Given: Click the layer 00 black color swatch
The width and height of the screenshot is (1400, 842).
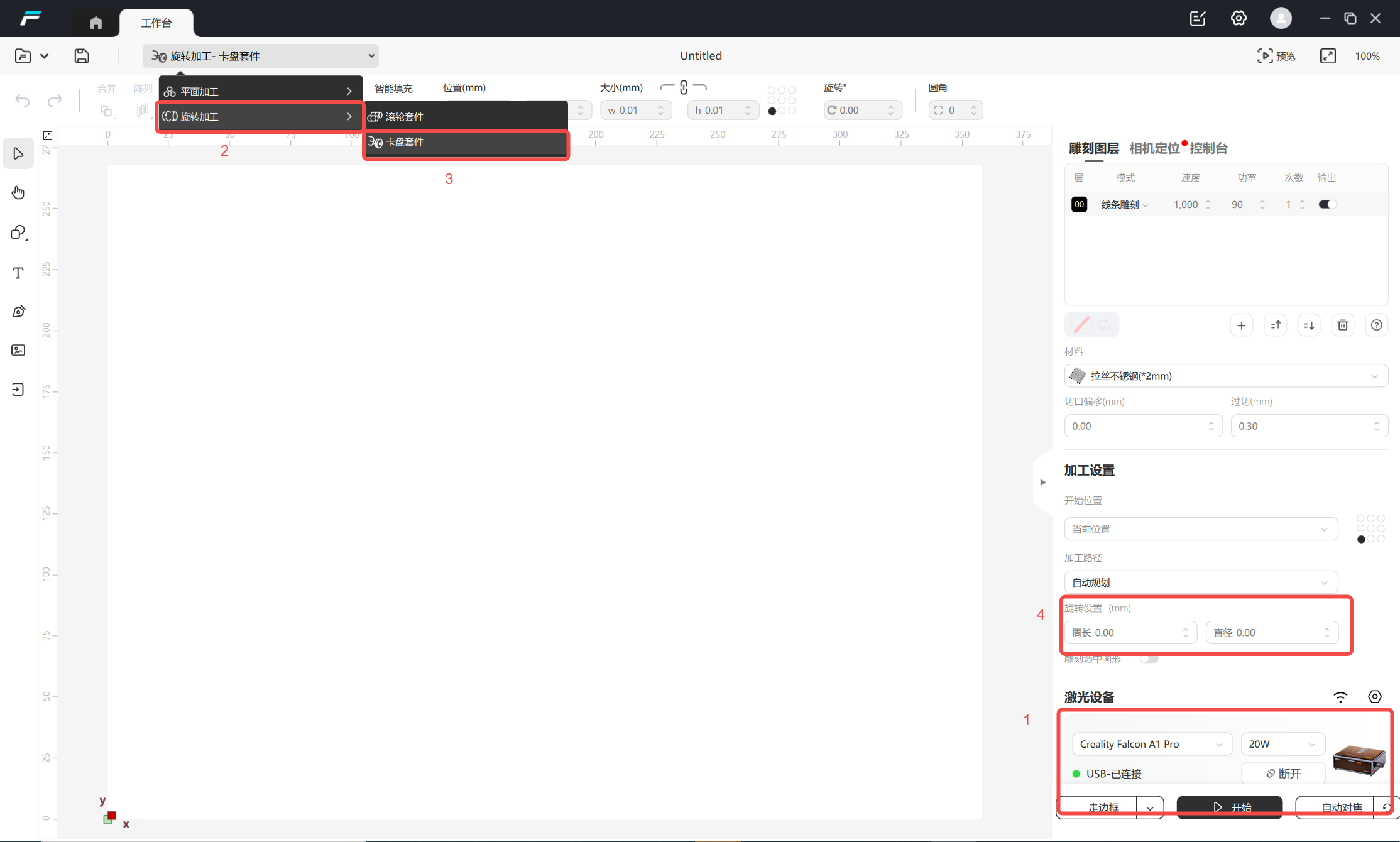Looking at the screenshot, I should (x=1079, y=204).
